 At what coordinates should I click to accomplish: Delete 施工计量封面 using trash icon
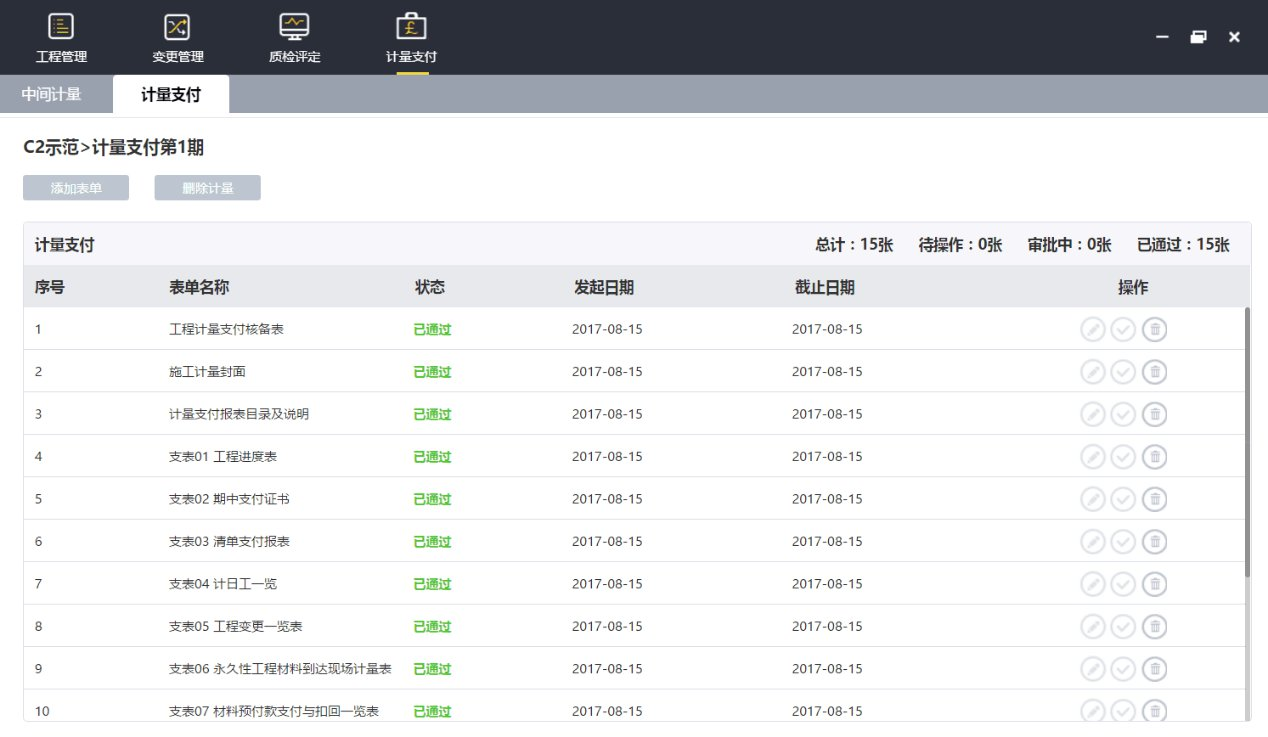point(1155,372)
